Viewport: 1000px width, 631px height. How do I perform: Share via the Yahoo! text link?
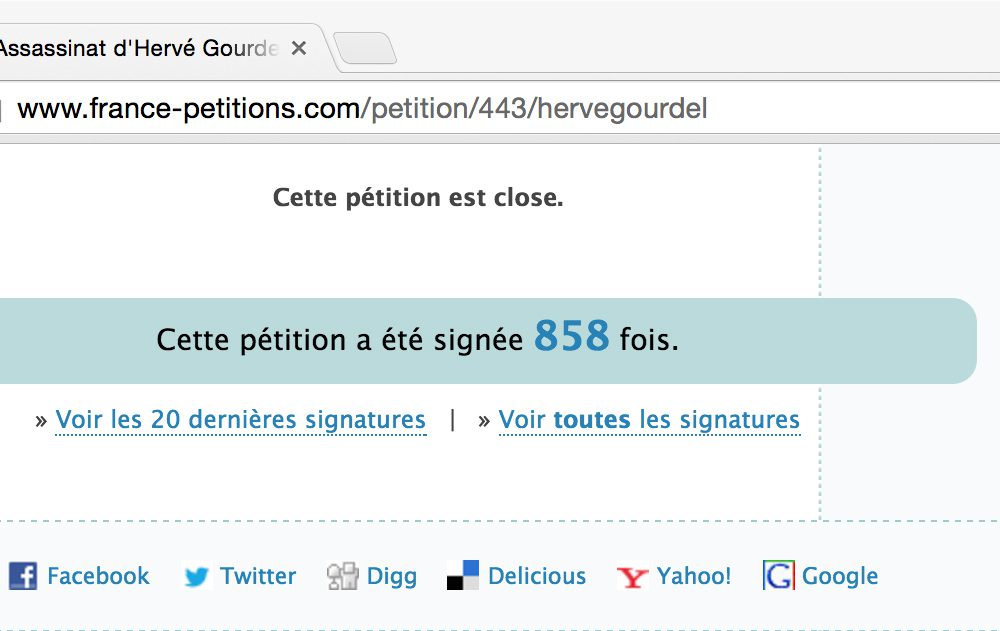(x=694, y=576)
